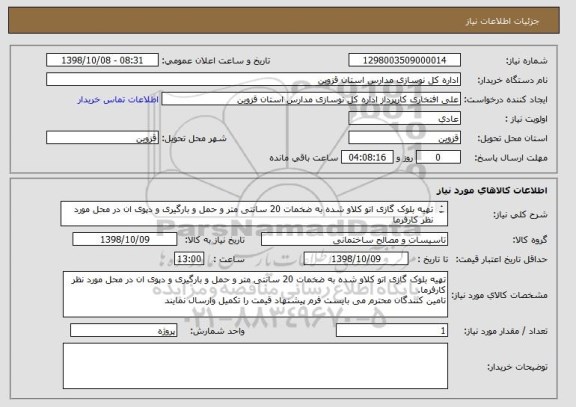Click the label حداقل تاریخ اعتبار قیمت
576x407 pixels.
pyautogui.click(x=502, y=259)
